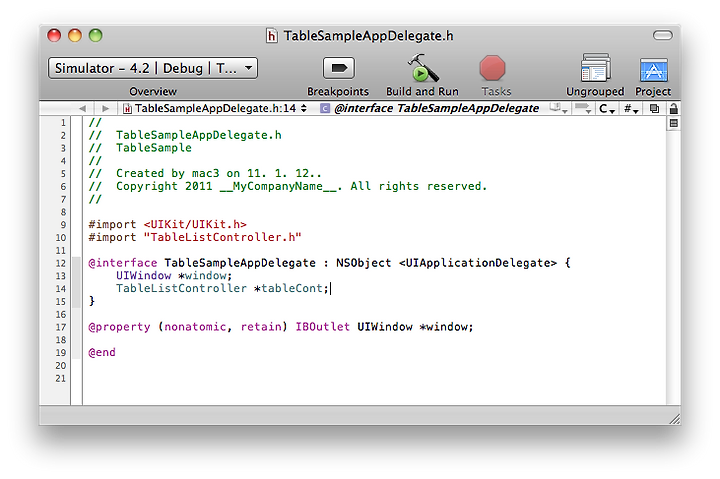Click the text "TableListController.h" on line 10
This screenshot has height=479, width=720.
tap(223, 237)
